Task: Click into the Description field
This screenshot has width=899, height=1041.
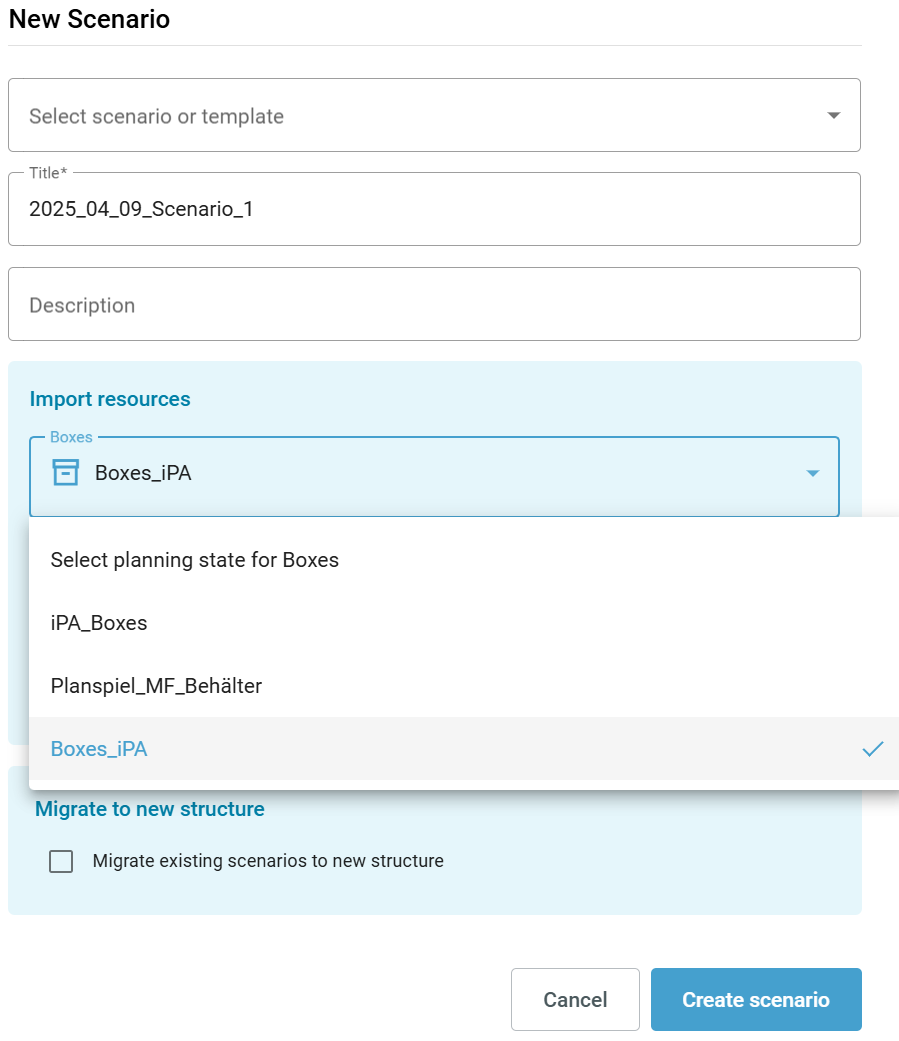Action: (x=434, y=304)
